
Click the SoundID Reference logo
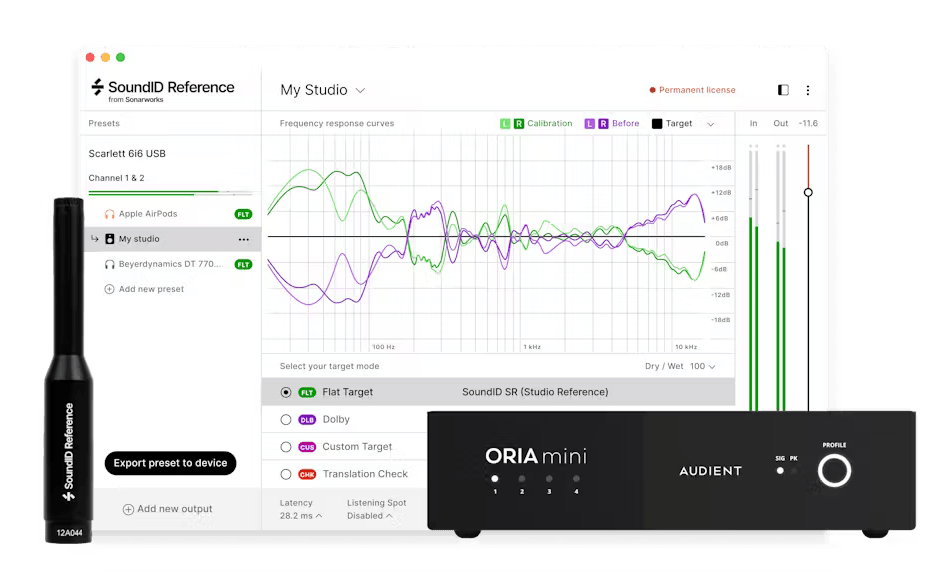click(x=162, y=89)
